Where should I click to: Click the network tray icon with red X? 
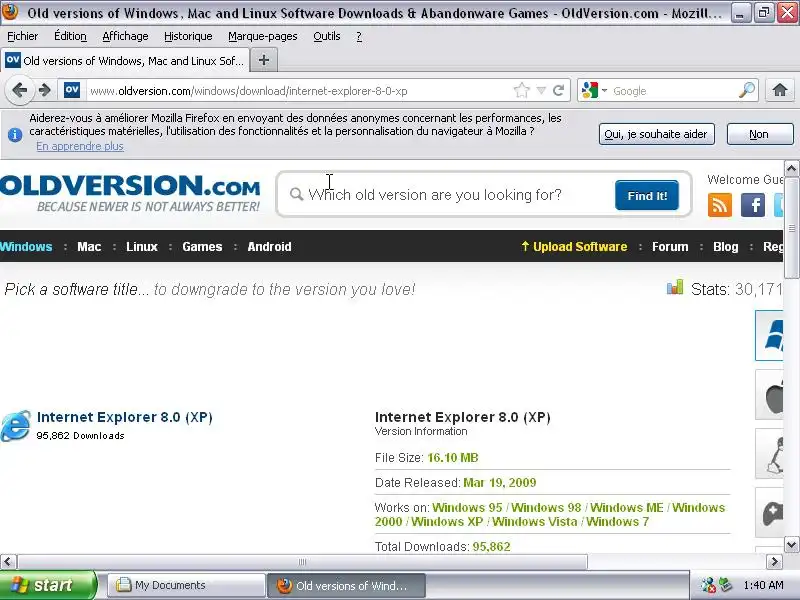[708, 585]
